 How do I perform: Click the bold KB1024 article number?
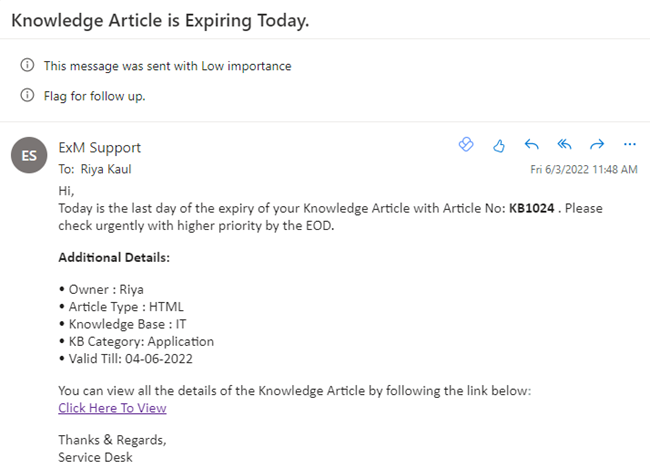coord(531,208)
